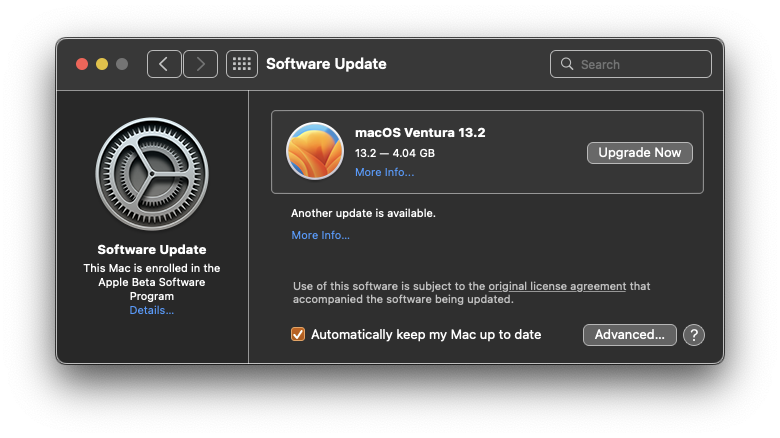This screenshot has width=780, height=438.
Task: Open Details… for the Beta Software Program
Action: (x=152, y=310)
